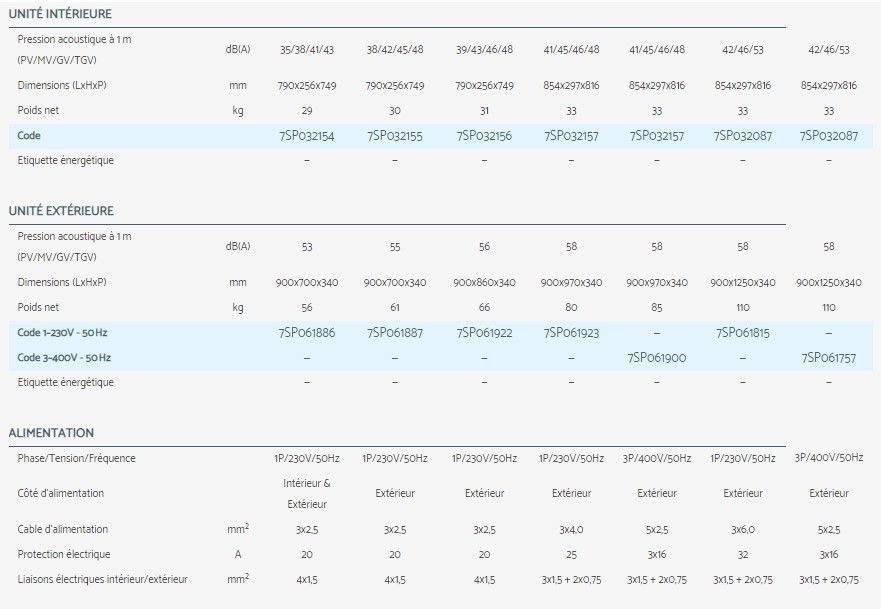Click exterior unit code 7SP061886

point(307,330)
